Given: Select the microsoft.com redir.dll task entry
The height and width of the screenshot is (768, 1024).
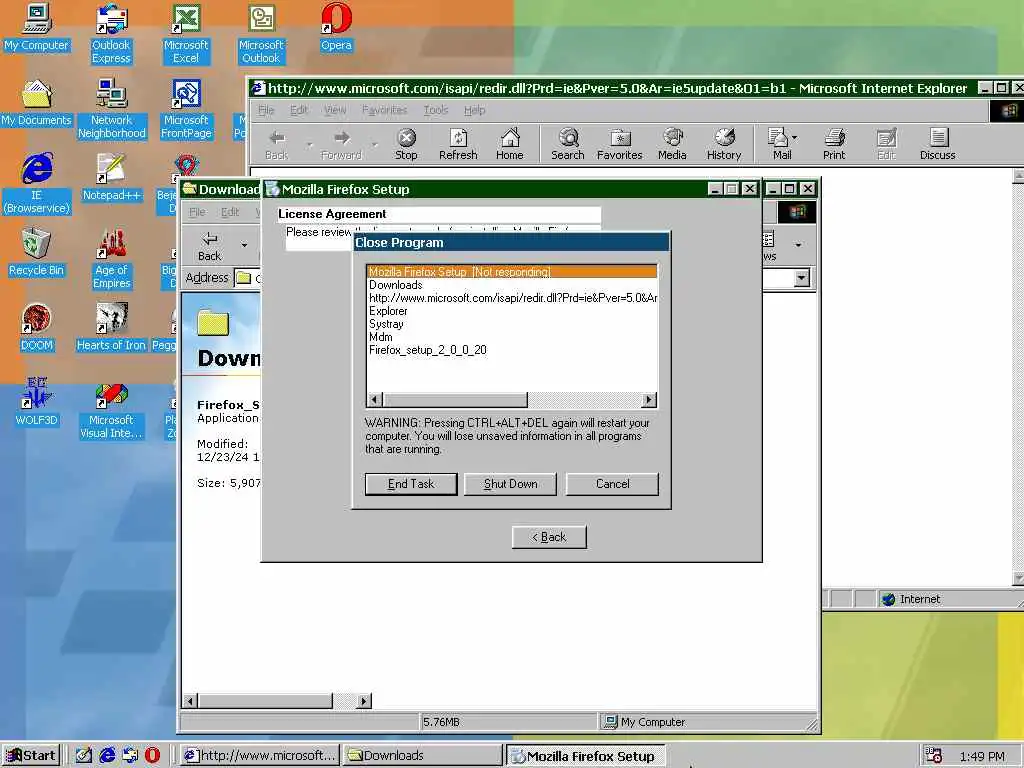Looking at the screenshot, I should (x=512, y=298).
